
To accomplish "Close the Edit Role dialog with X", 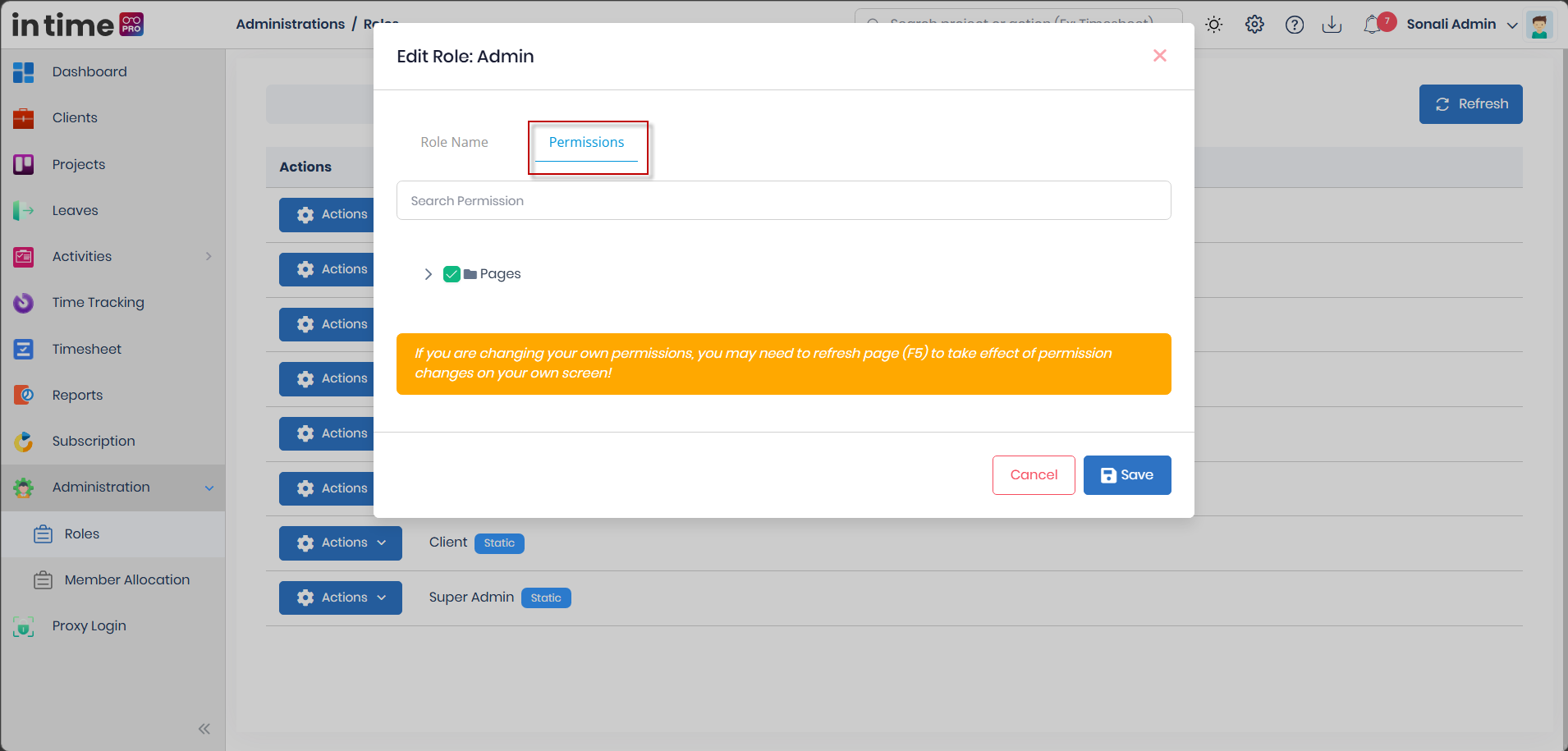I will [1160, 56].
